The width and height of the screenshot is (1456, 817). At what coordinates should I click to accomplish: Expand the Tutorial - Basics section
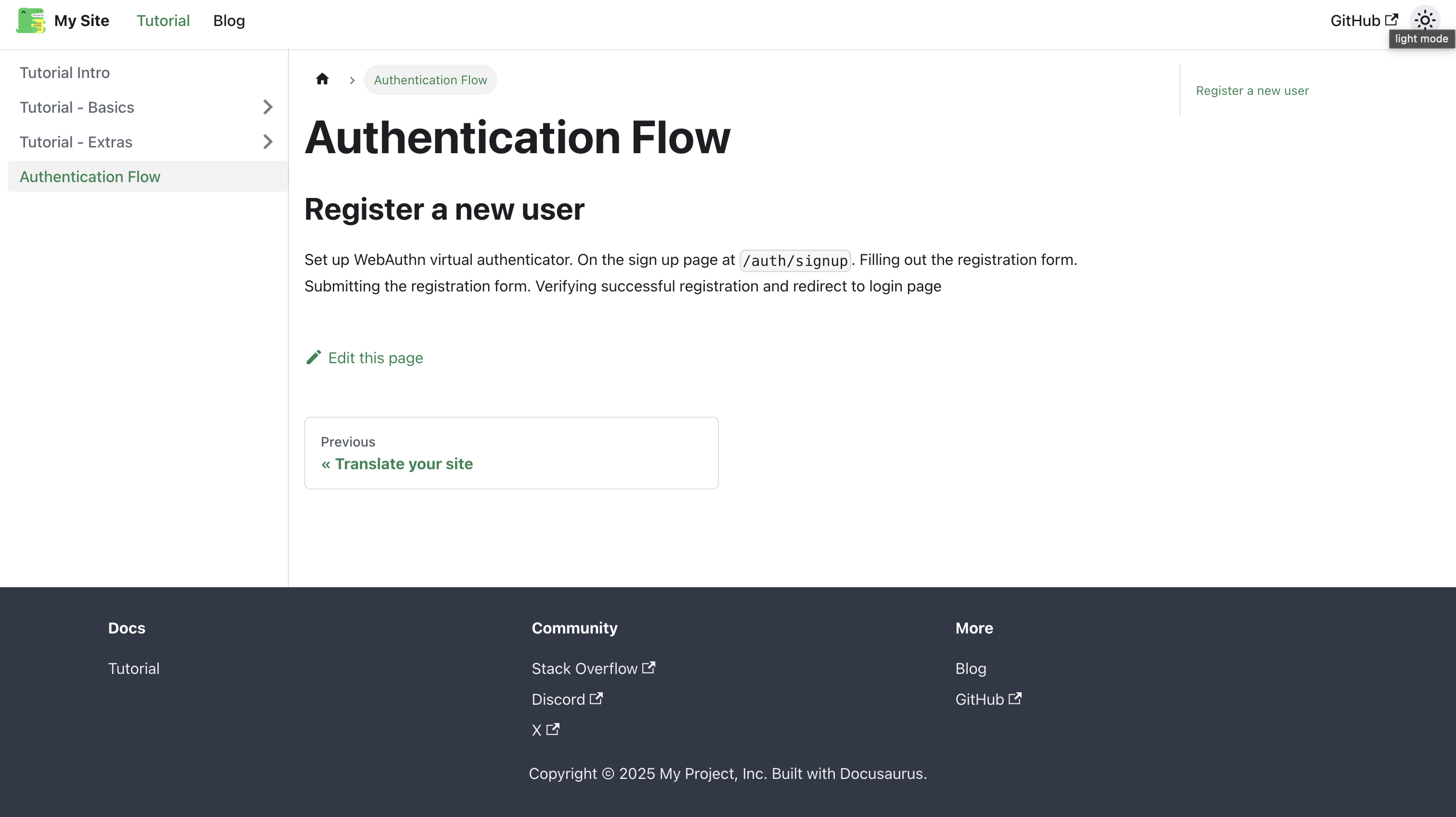point(267,107)
